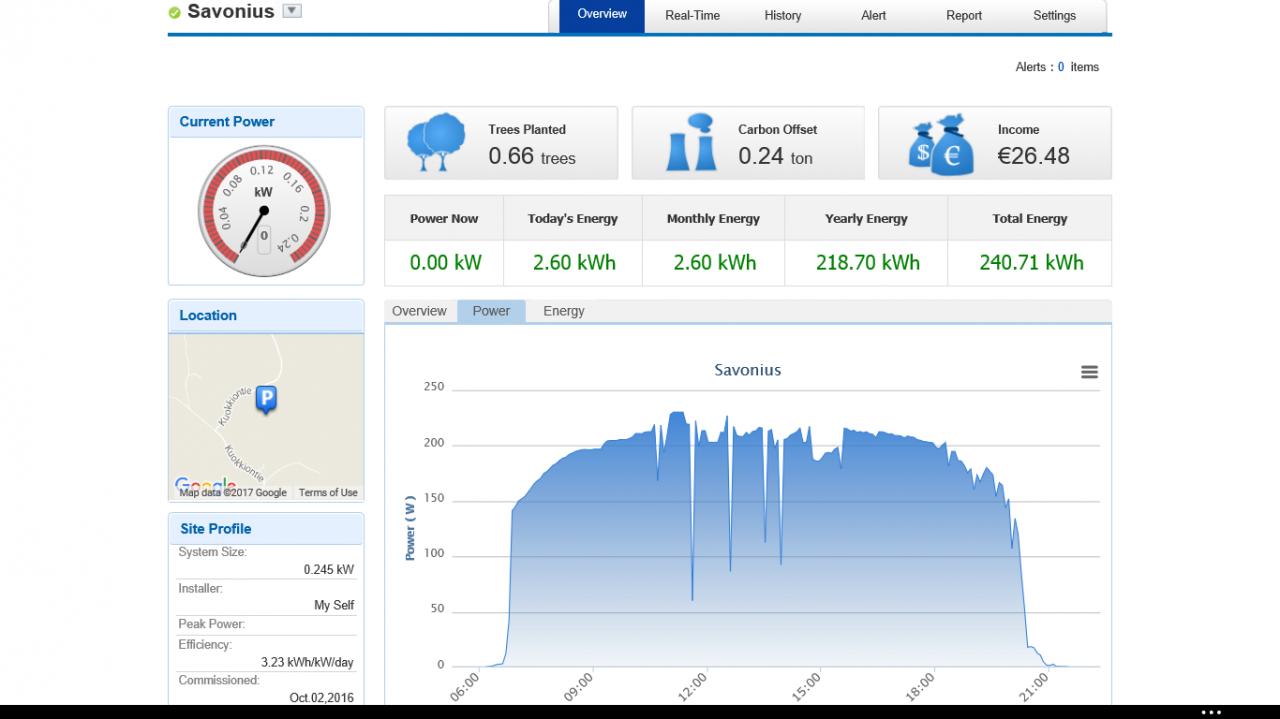1280x719 pixels.
Task: Switch to the Real-Time tab
Action: pos(692,16)
